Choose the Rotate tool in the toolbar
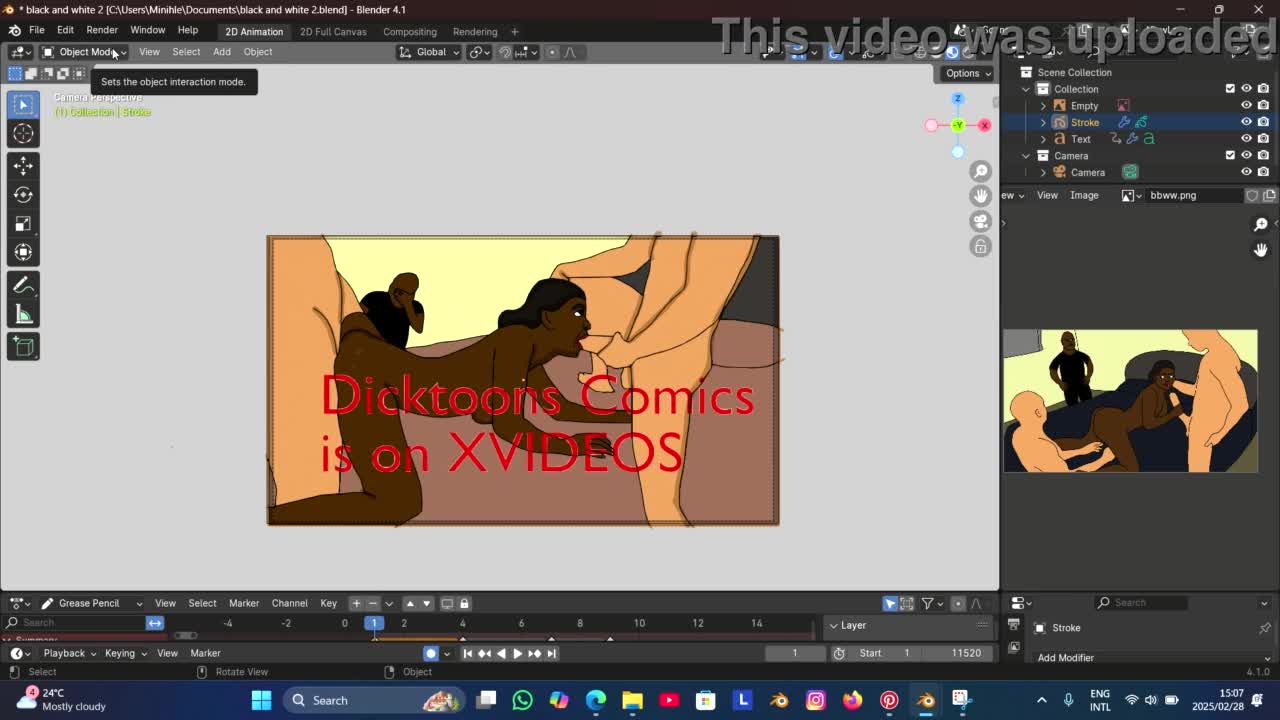Screen dimensions: 1280x720 [23, 195]
